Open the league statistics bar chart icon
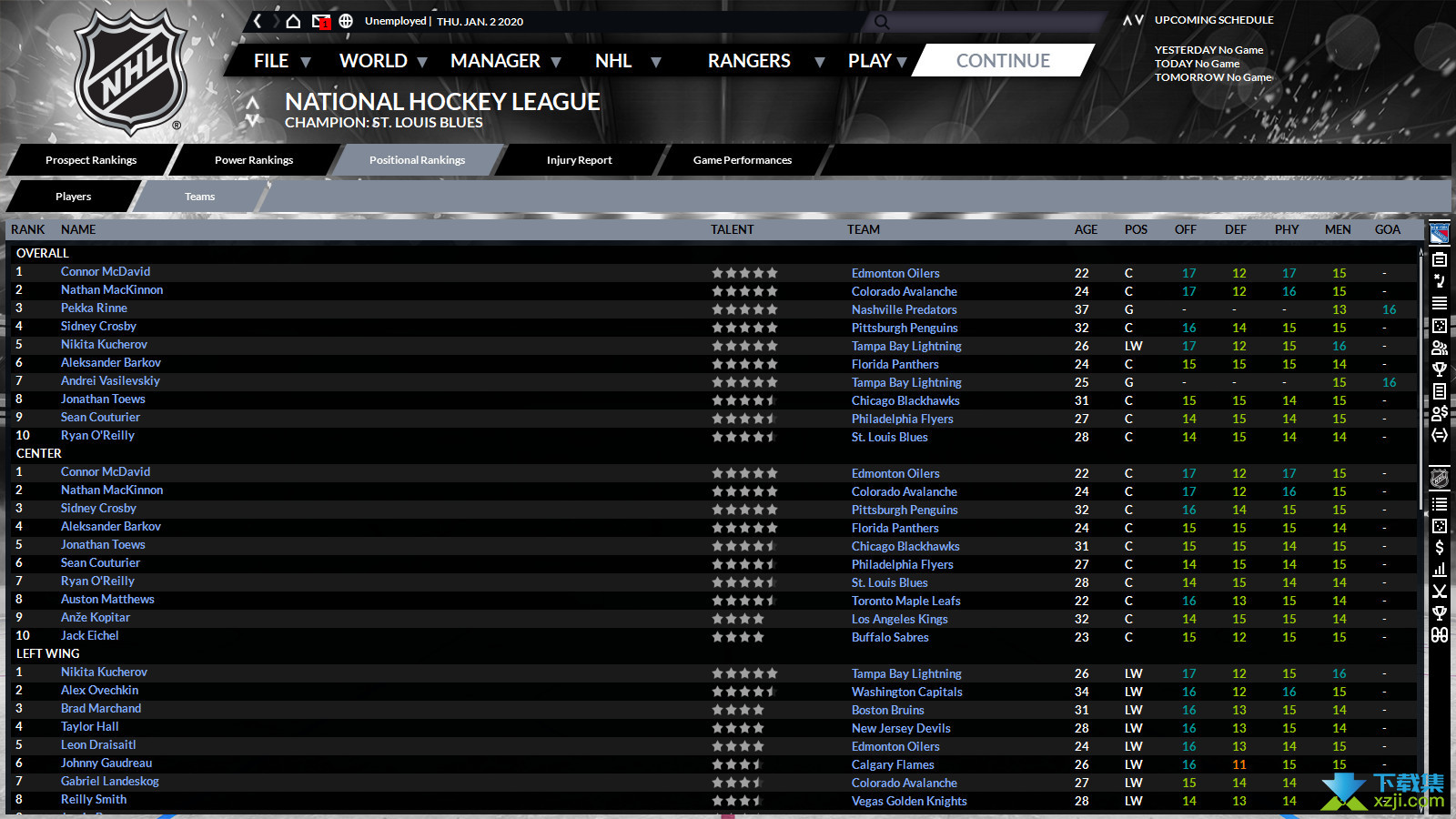Image resolution: width=1456 pixels, height=819 pixels. coord(1440,570)
